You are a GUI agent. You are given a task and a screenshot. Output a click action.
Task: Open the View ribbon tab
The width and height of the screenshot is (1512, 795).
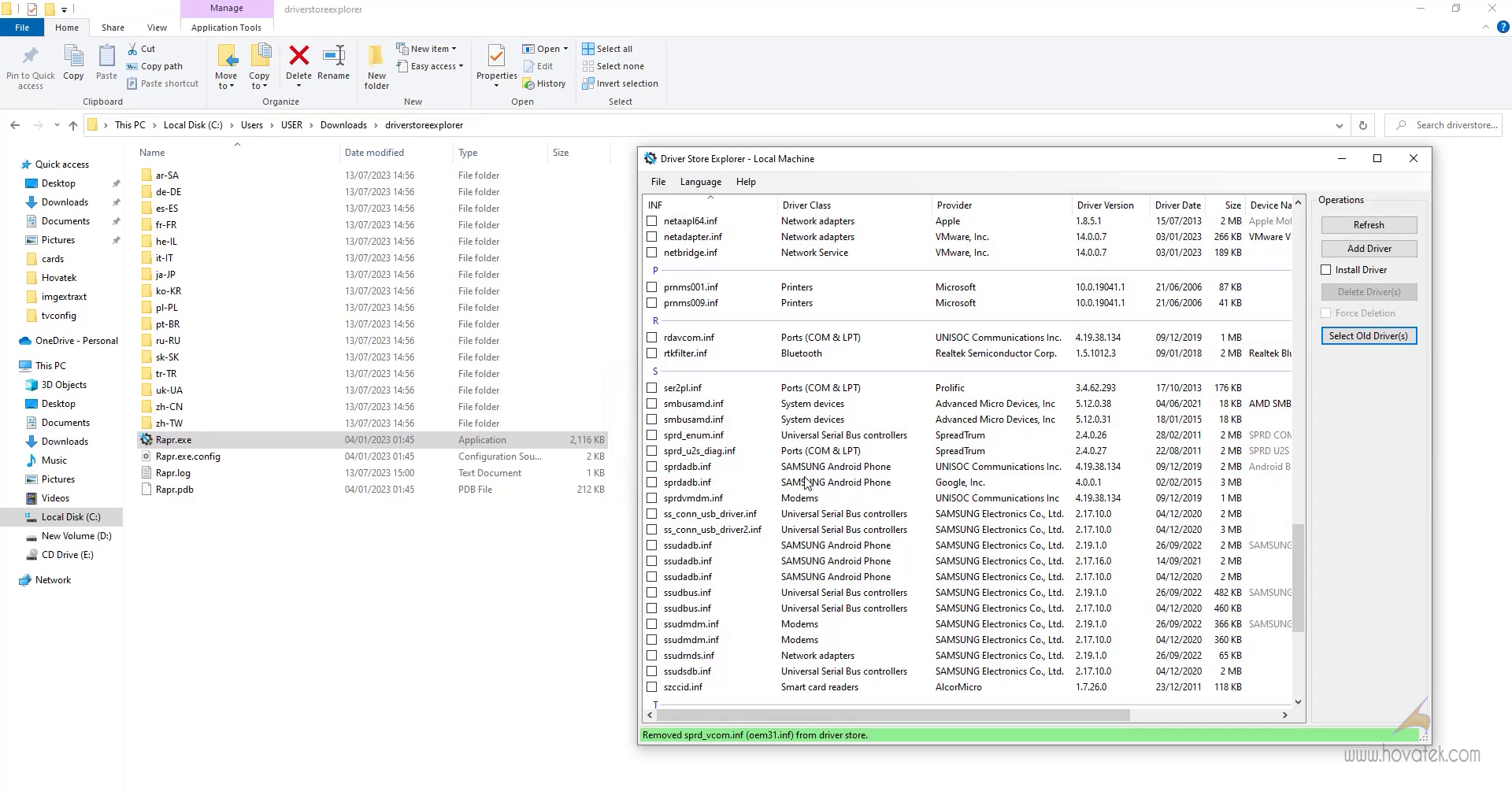point(157,28)
